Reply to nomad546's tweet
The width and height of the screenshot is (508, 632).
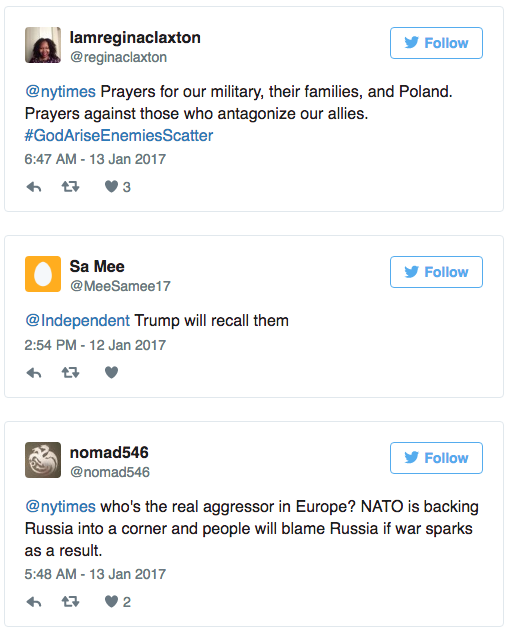[x=34, y=602]
